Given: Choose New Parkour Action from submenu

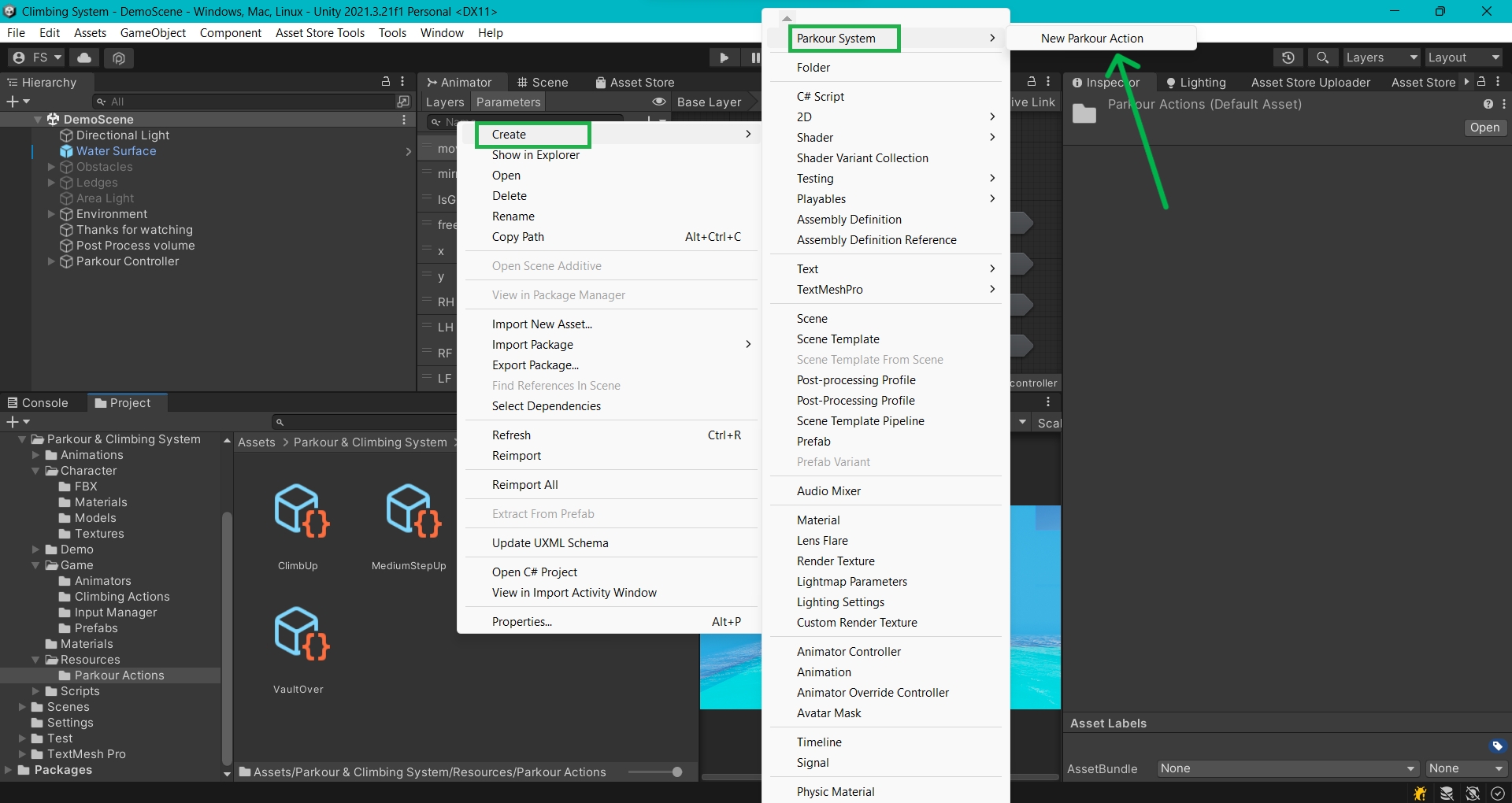Looking at the screenshot, I should (1091, 39).
